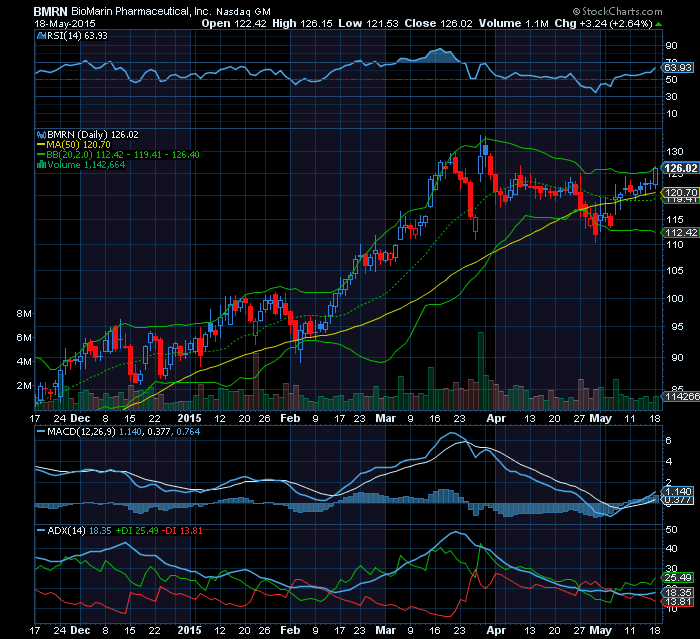Click the 130 price scale label
This screenshot has height=639, width=700.
(675, 152)
